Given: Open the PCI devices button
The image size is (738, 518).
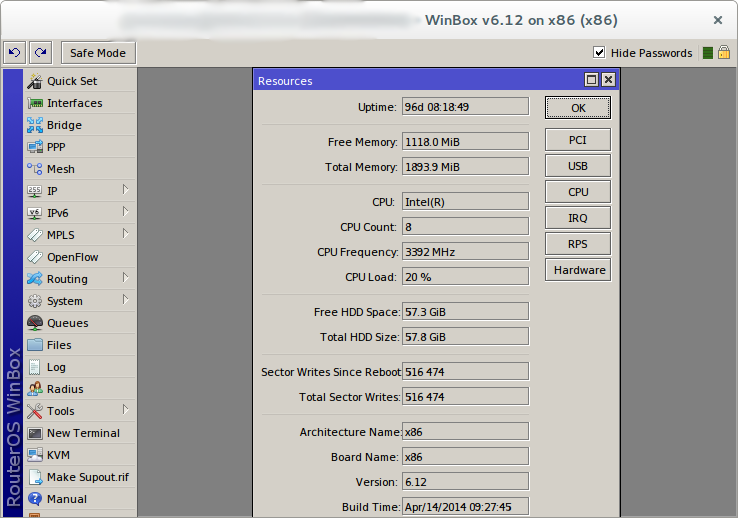Looking at the screenshot, I should [x=578, y=140].
